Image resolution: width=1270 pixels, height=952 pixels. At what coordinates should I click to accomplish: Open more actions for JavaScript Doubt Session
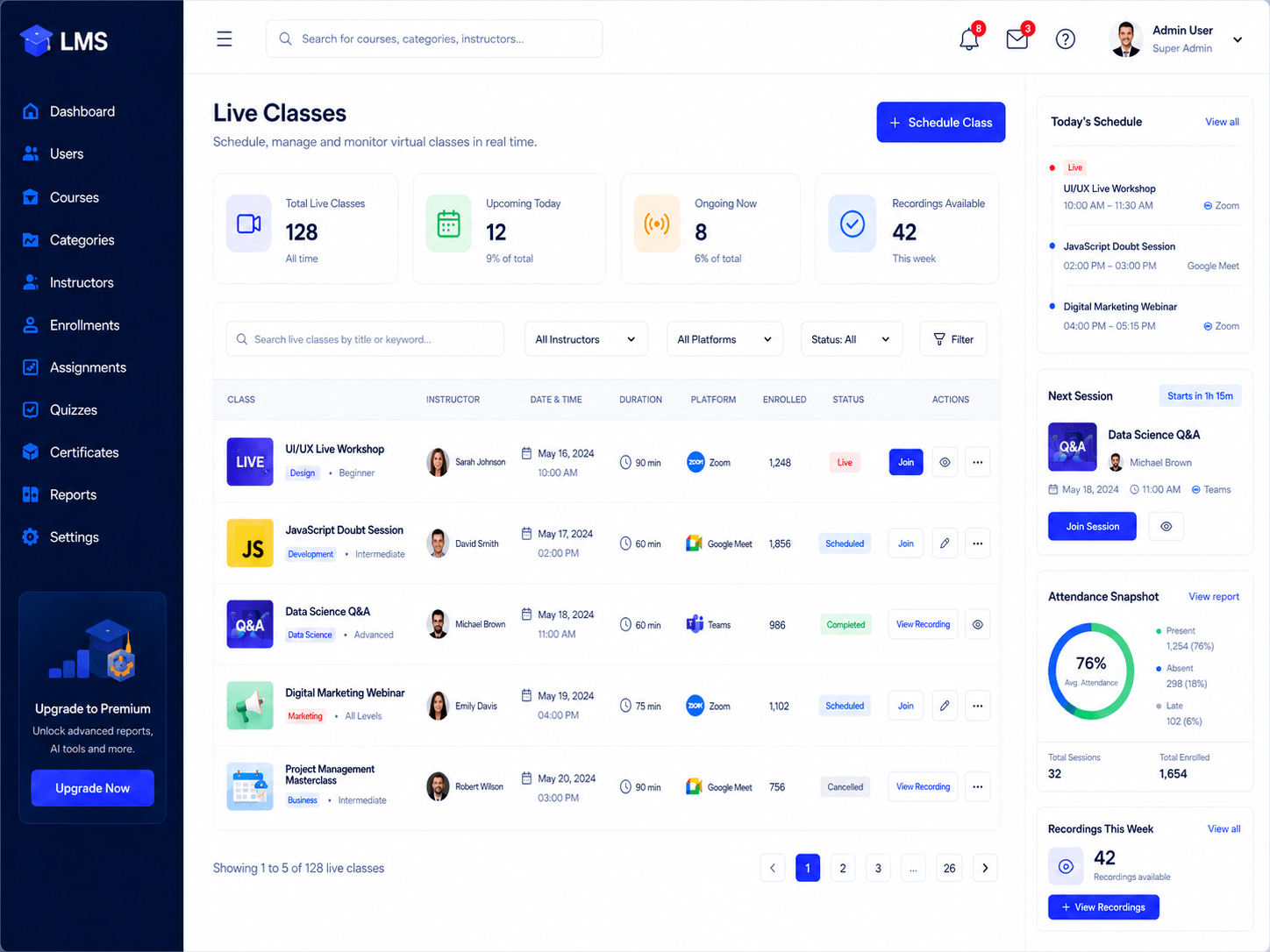point(978,543)
